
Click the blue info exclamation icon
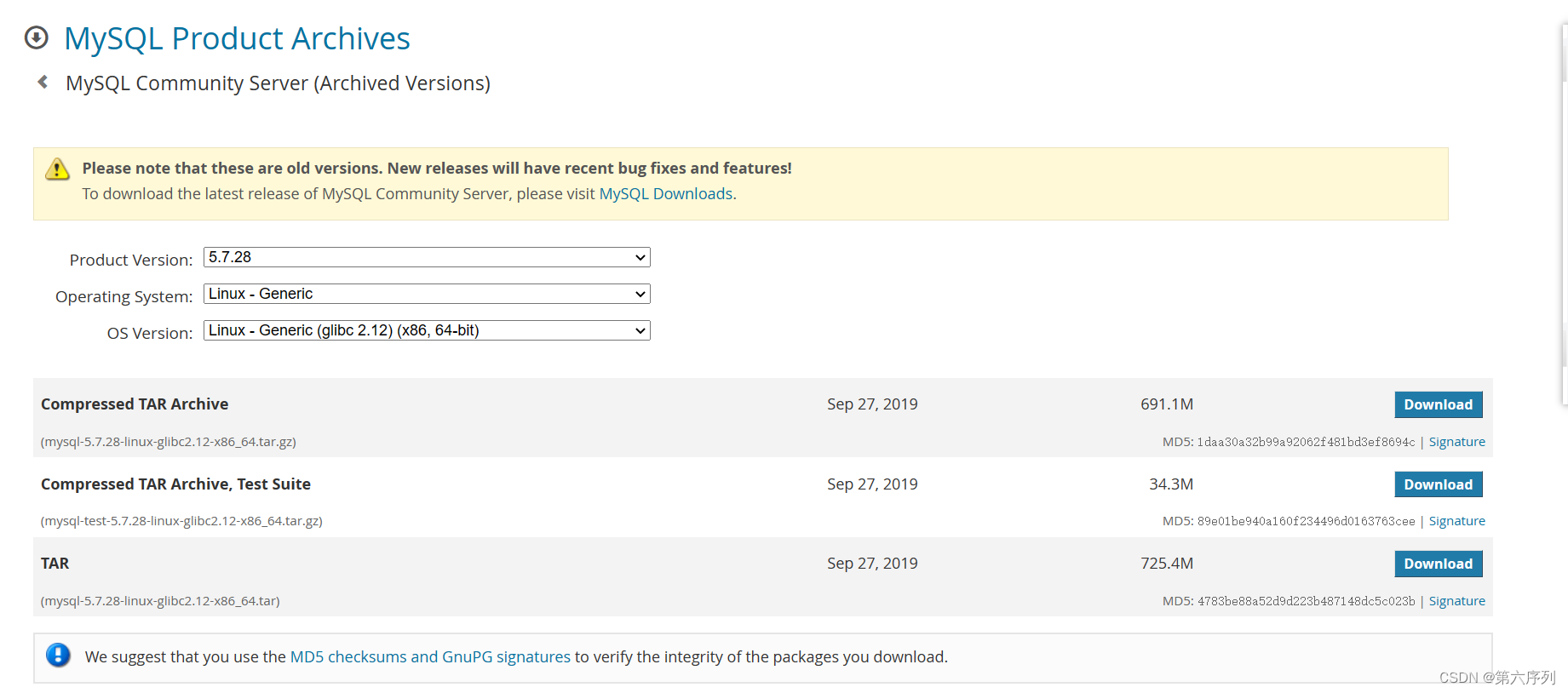[58, 656]
